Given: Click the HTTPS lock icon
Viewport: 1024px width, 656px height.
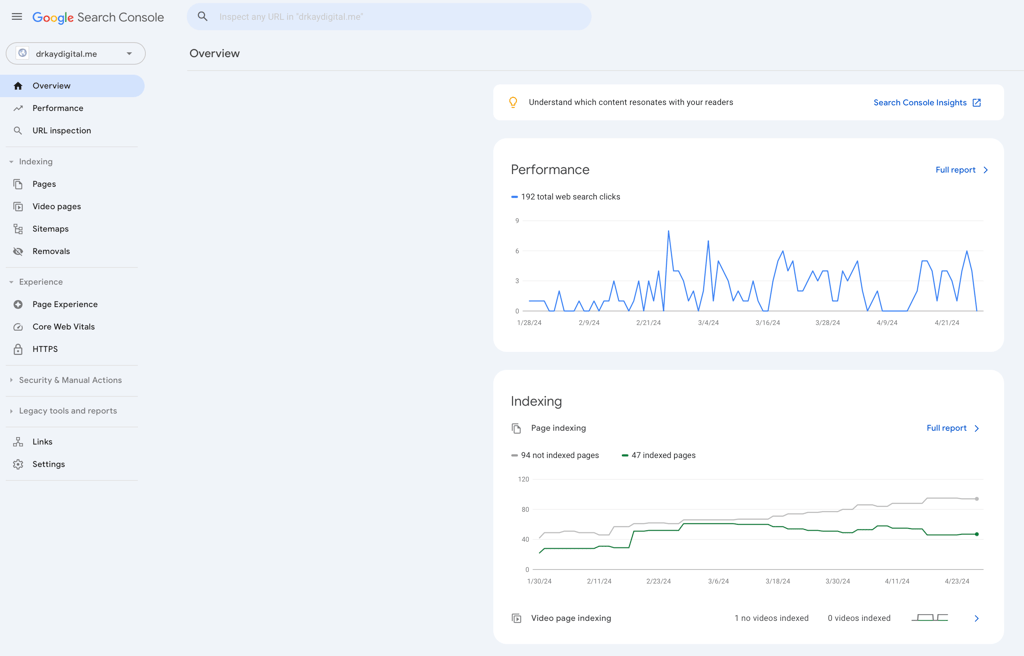Looking at the screenshot, I should click(18, 349).
